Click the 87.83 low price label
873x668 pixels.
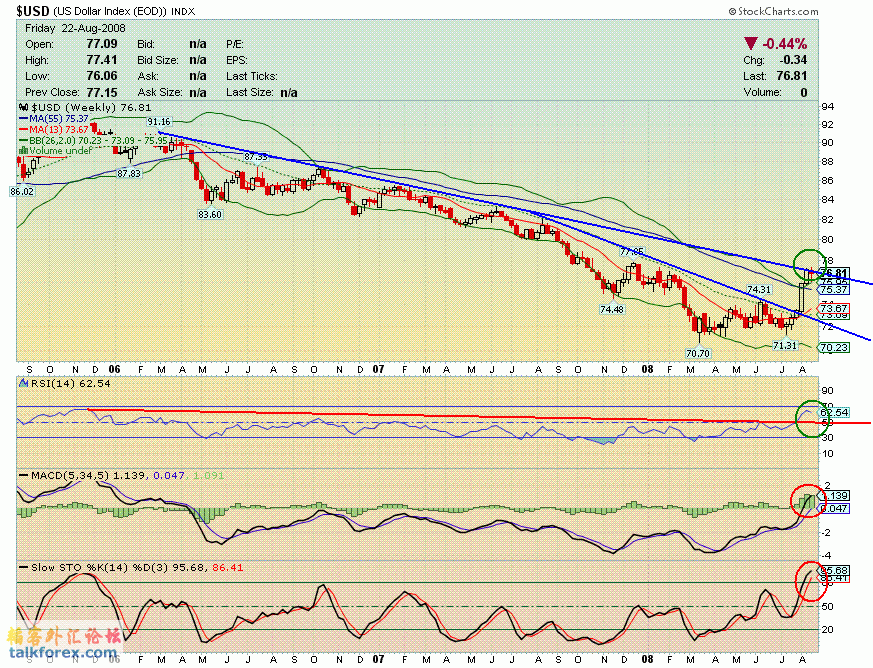[x=129, y=174]
